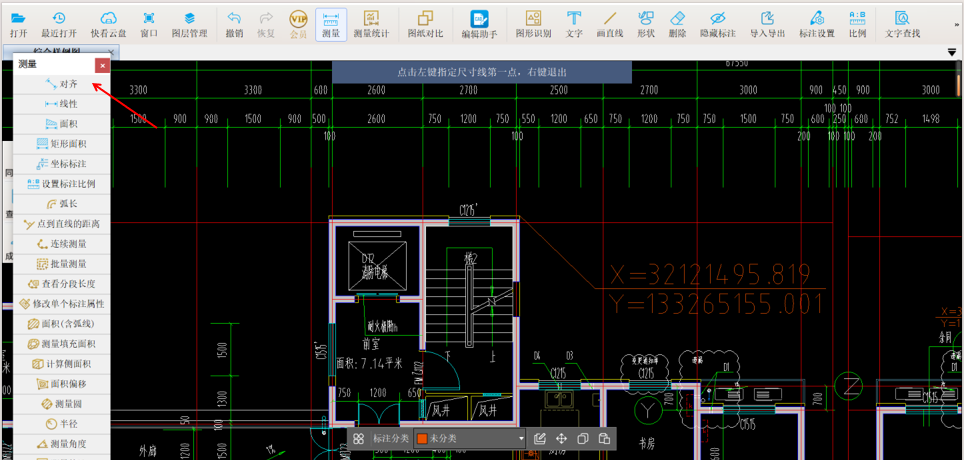
Task: Undo with the 撤销 button
Action: (x=234, y=25)
